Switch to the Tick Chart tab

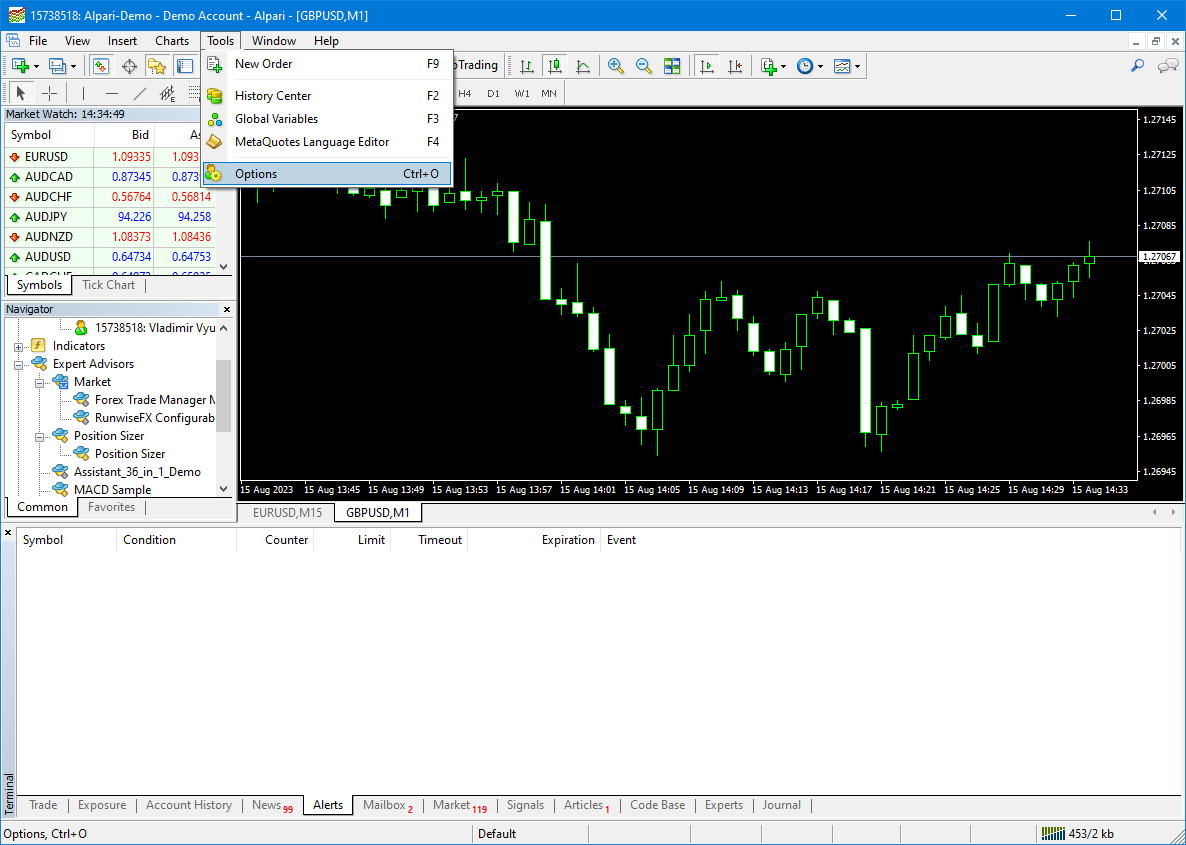coord(108,285)
